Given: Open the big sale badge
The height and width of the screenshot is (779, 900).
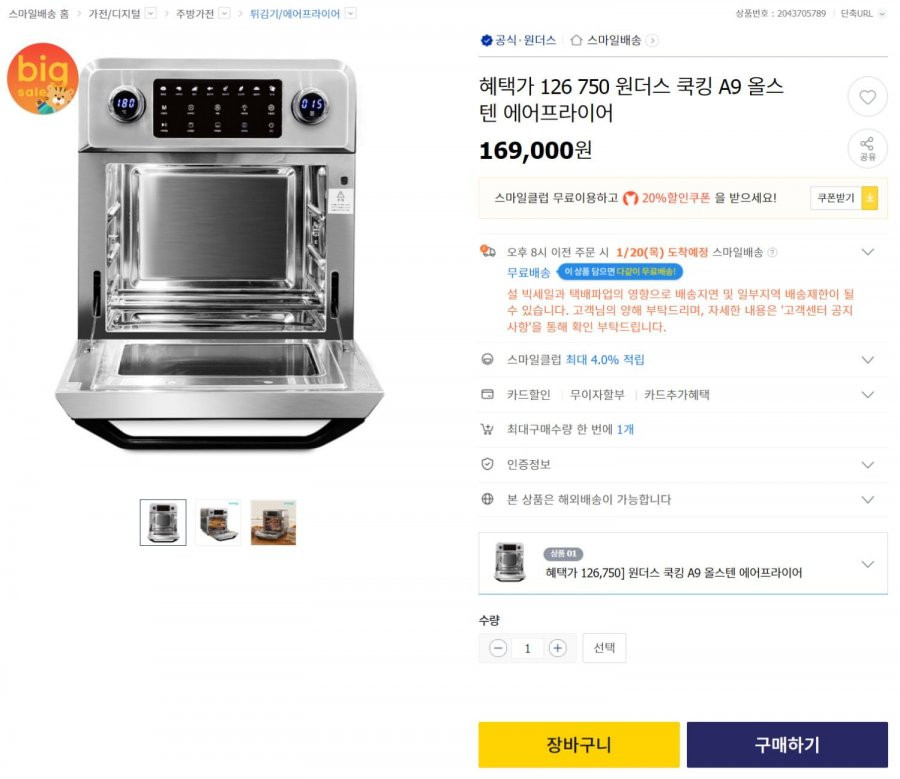Looking at the screenshot, I should point(41,79).
